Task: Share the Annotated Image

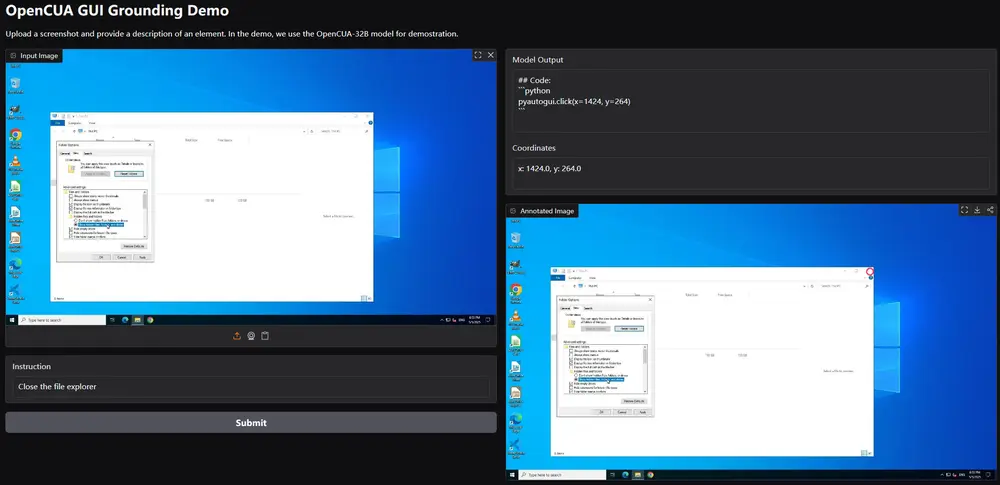Action: (990, 210)
